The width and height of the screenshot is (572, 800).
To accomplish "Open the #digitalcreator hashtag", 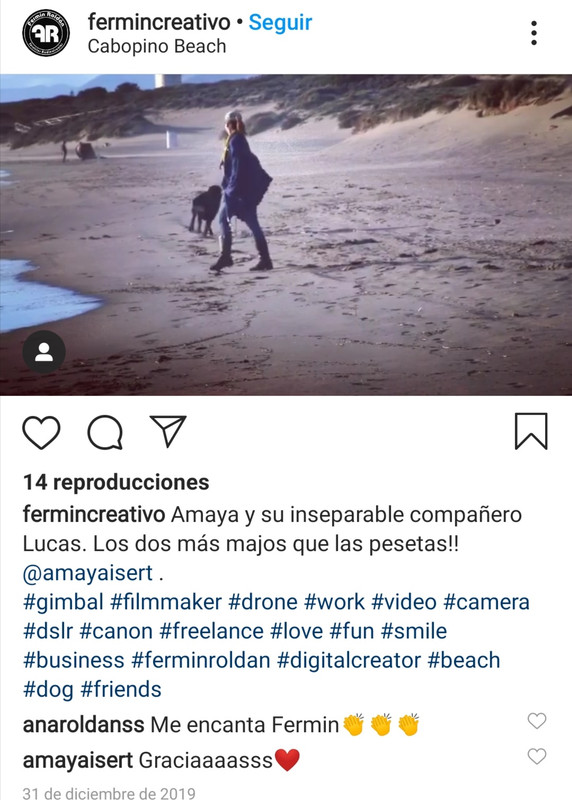I will 349,660.
